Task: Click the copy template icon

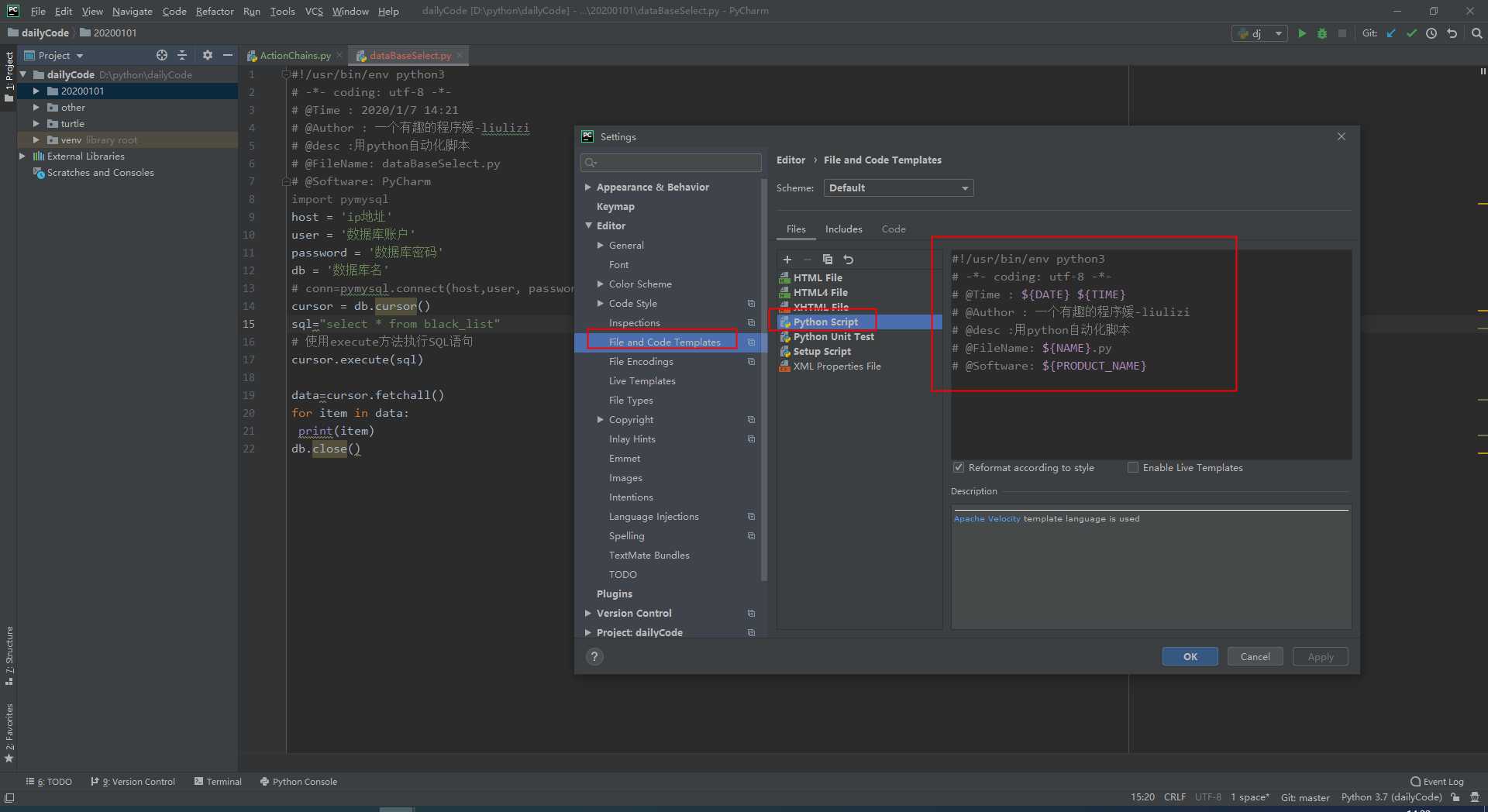Action: coord(828,260)
